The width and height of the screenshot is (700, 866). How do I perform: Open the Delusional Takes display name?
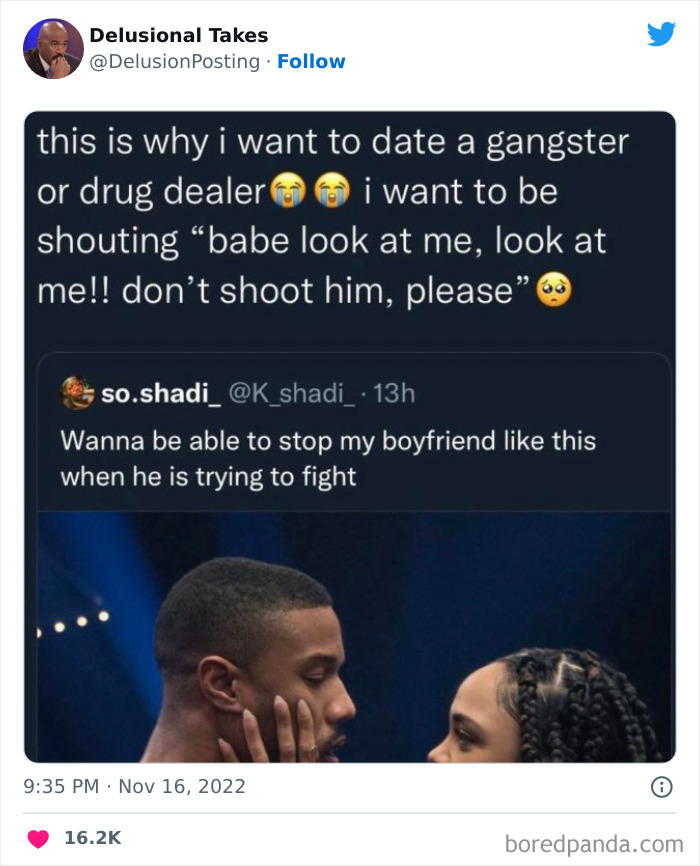(x=178, y=35)
